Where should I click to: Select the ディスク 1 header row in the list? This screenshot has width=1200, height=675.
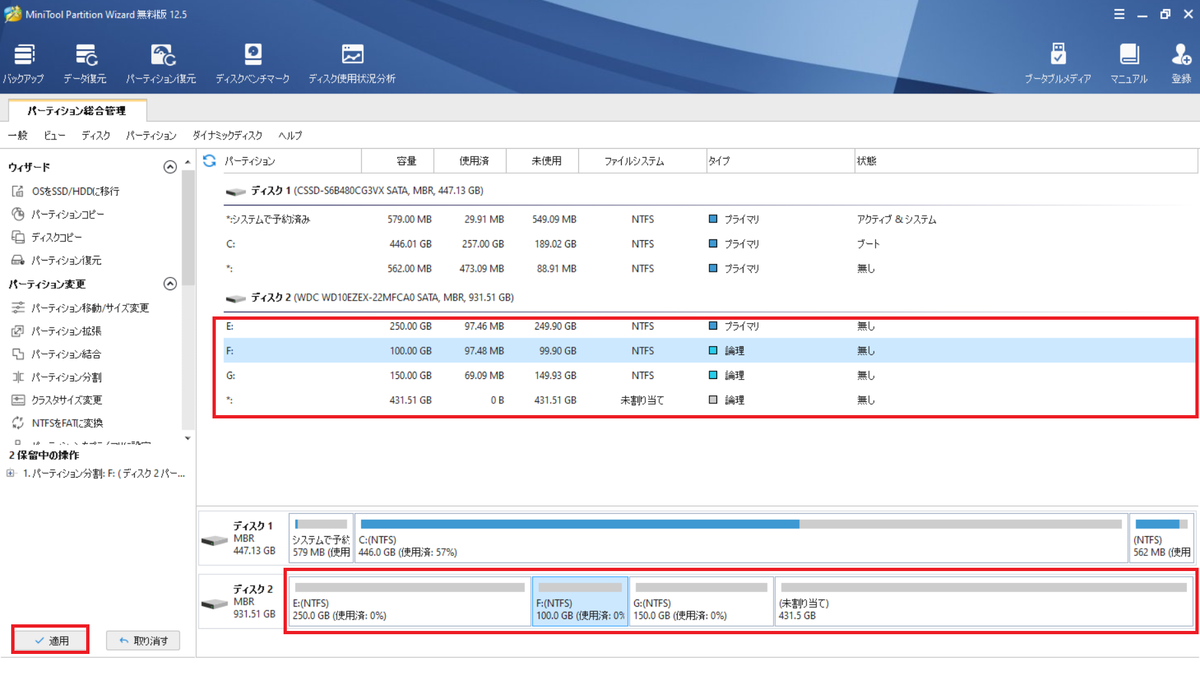coord(710,190)
